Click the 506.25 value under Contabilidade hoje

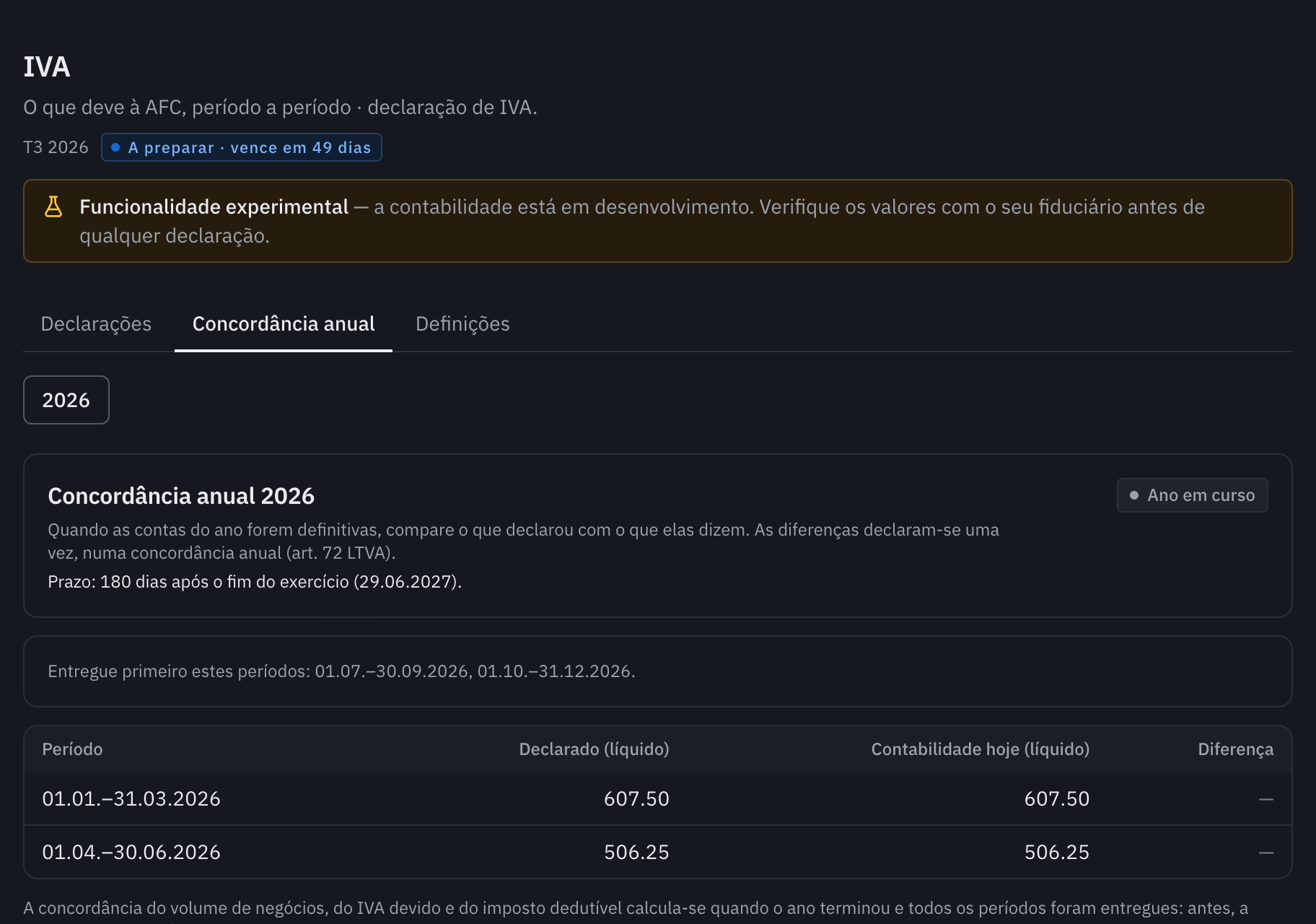click(1057, 852)
